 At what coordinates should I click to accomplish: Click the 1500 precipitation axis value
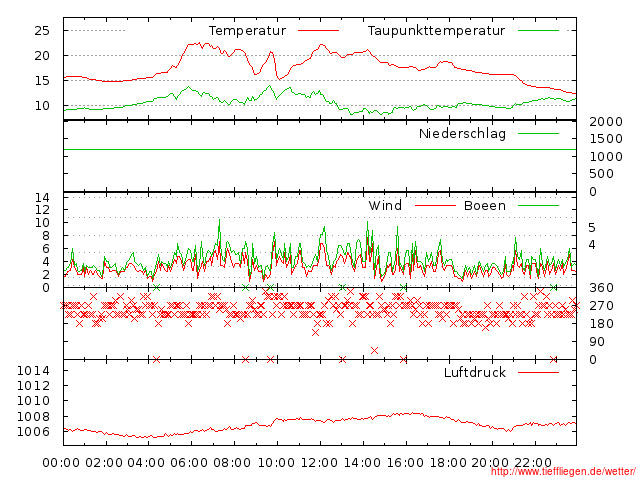tap(606, 139)
